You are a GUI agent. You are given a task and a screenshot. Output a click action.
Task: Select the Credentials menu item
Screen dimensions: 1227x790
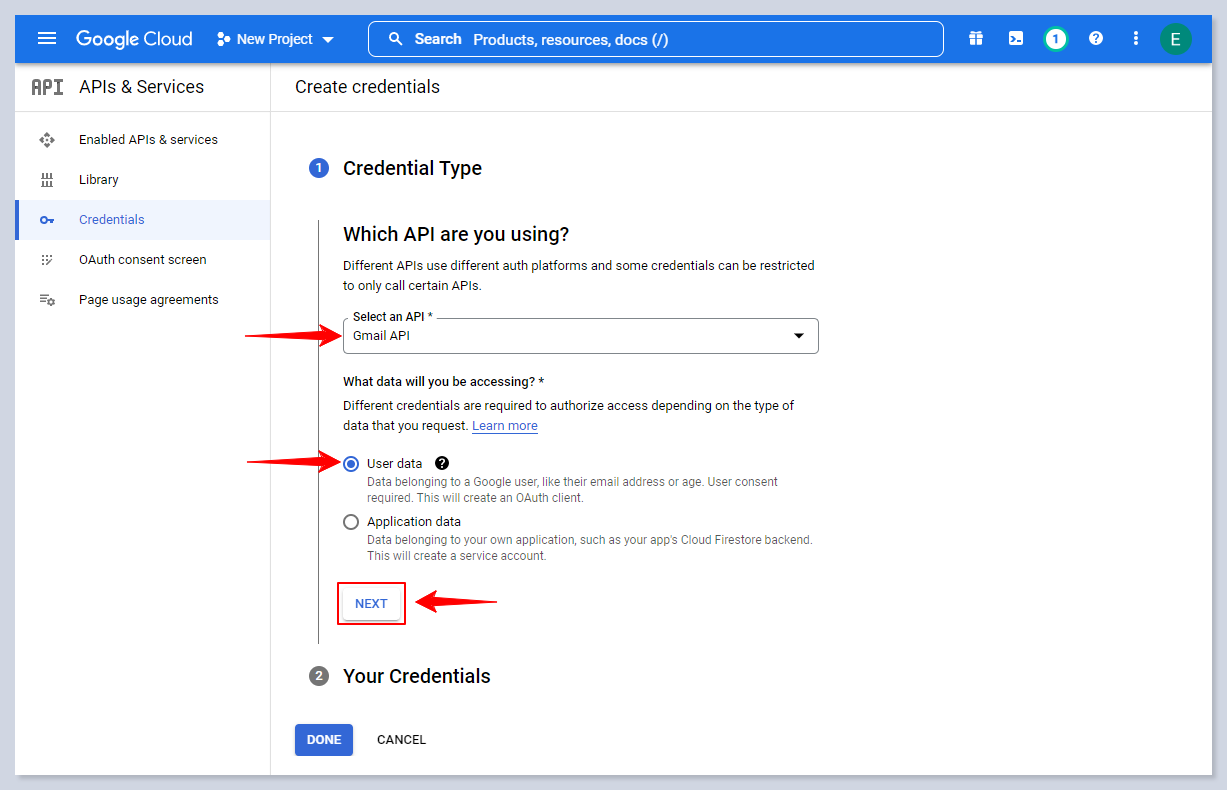tap(143, 220)
